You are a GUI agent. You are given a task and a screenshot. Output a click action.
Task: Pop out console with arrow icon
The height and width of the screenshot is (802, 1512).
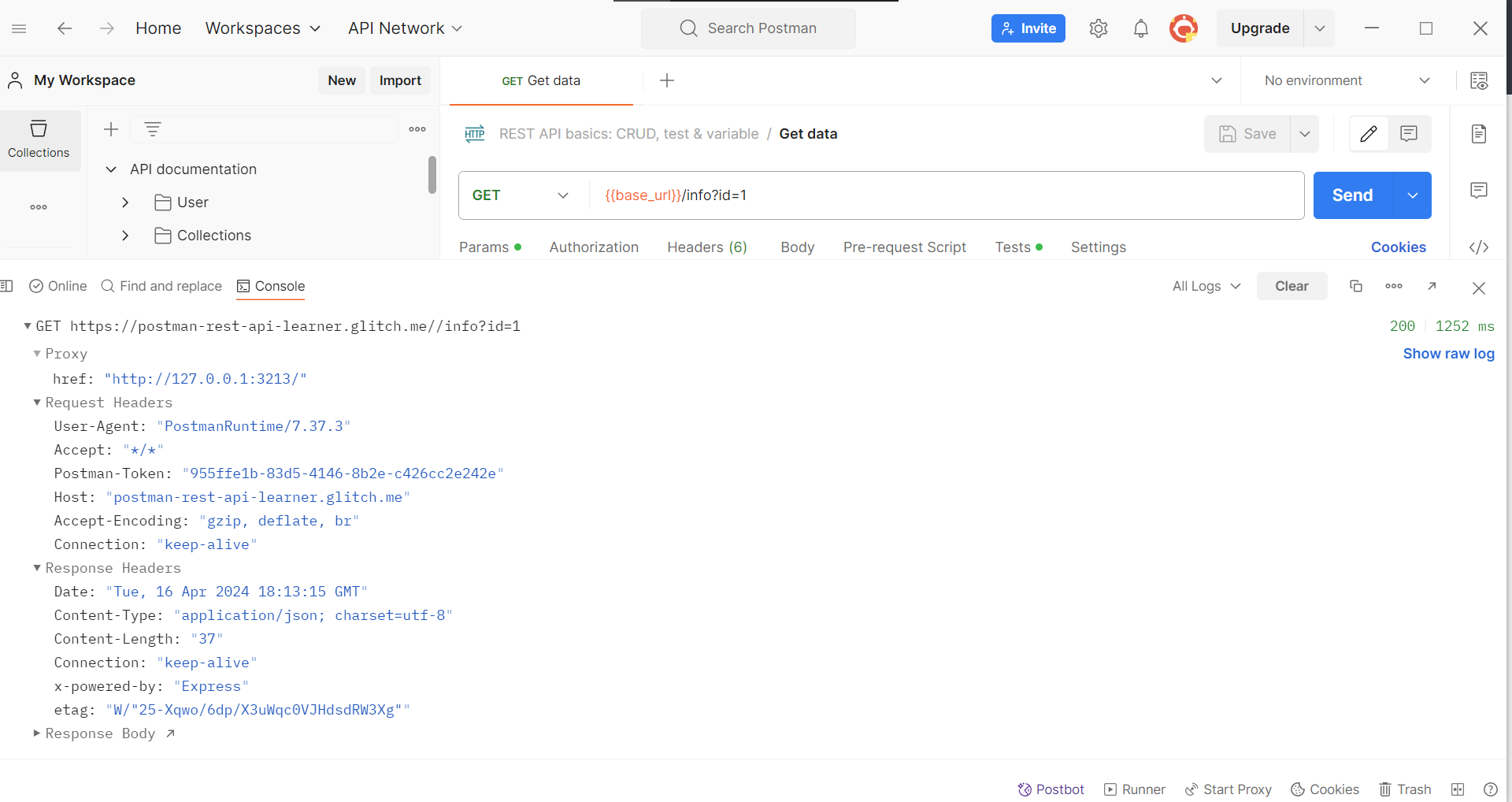[1432, 286]
